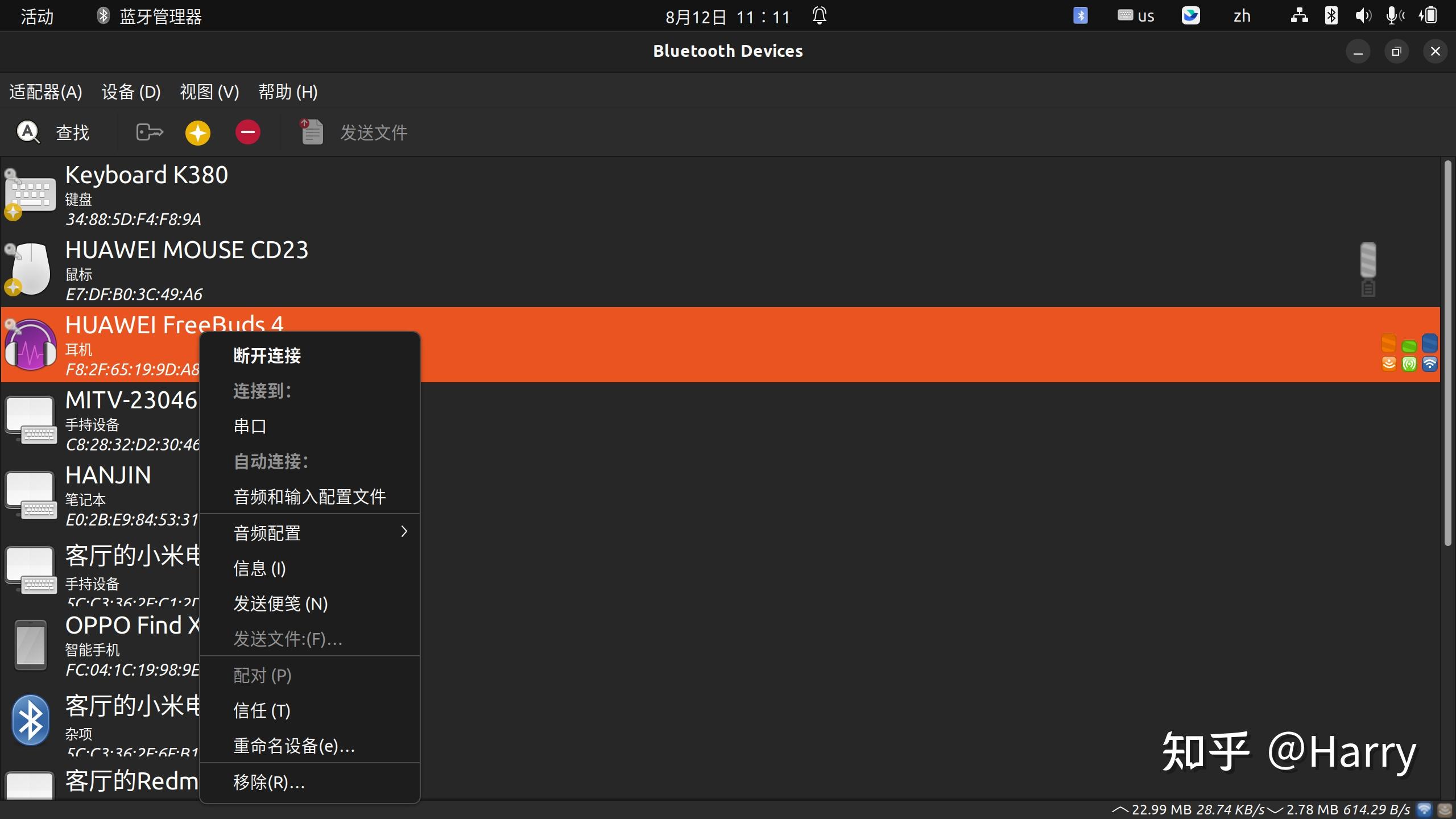Click the microphone icon in top bar
The width and height of the screenshot is (1456, 819).
1395,16
